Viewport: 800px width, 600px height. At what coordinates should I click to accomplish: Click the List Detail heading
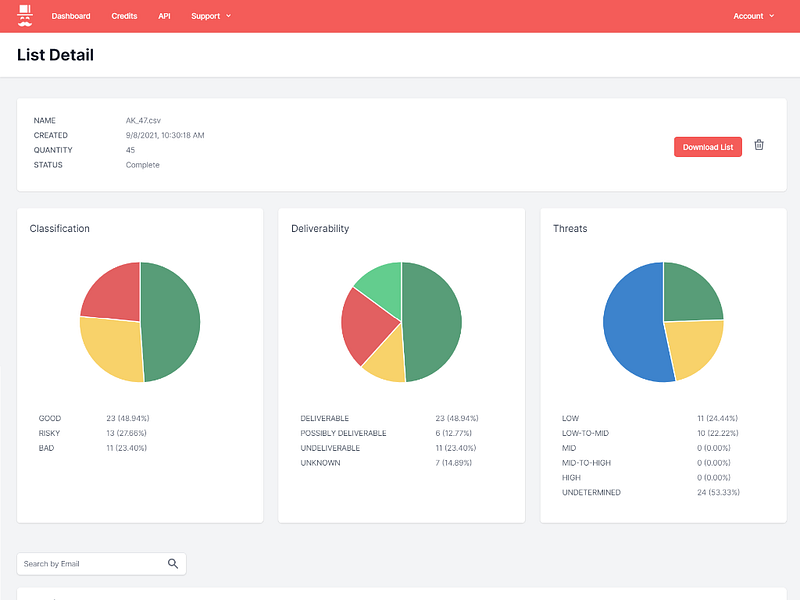pyautogui.click(x=55, y=55)
